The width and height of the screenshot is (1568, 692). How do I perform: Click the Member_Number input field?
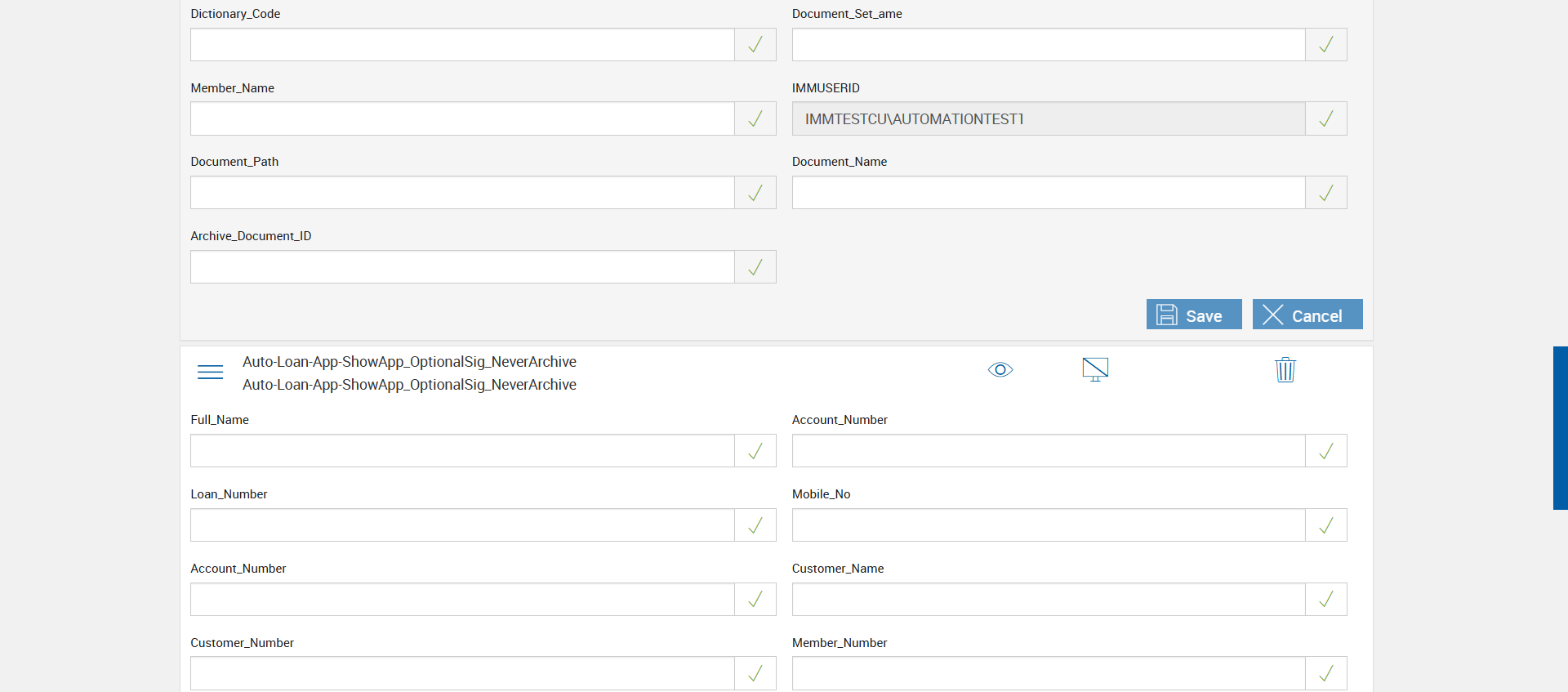click(1048, 673)
